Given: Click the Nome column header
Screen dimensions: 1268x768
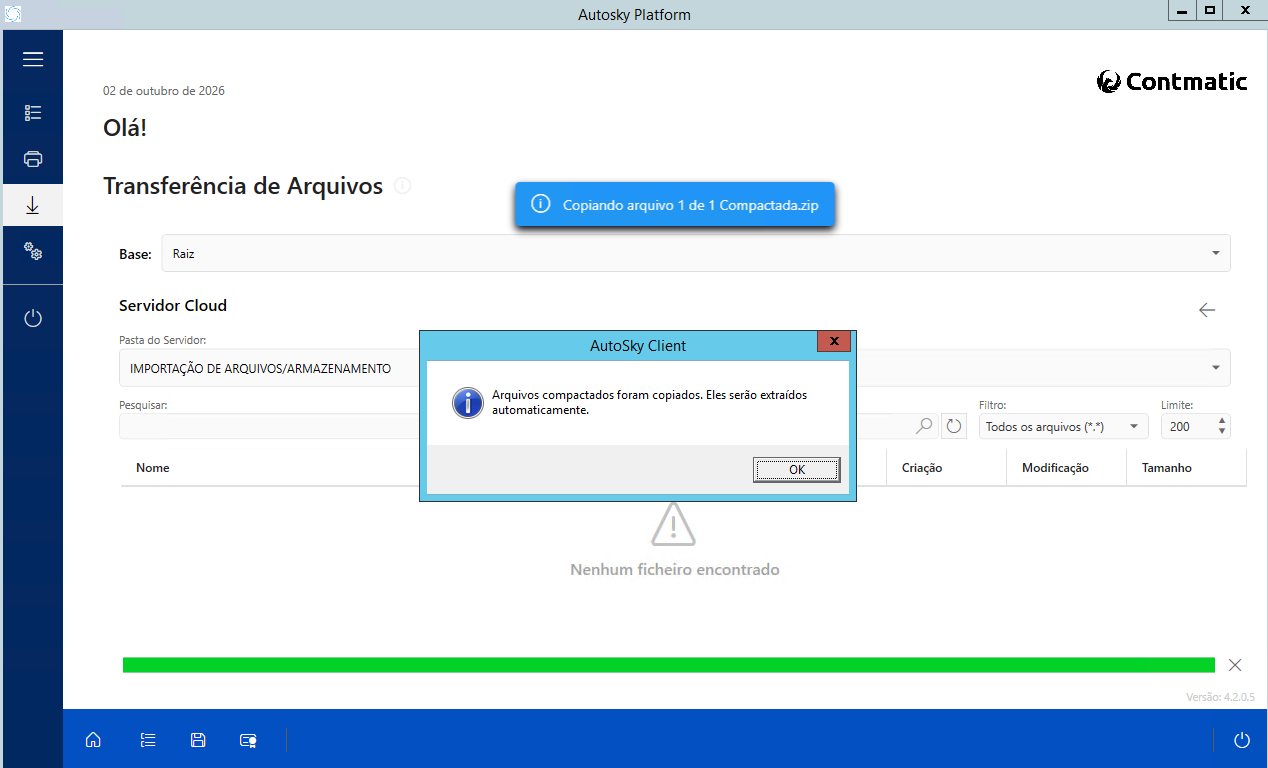Looking at the screenshot, I should (153, 468).
